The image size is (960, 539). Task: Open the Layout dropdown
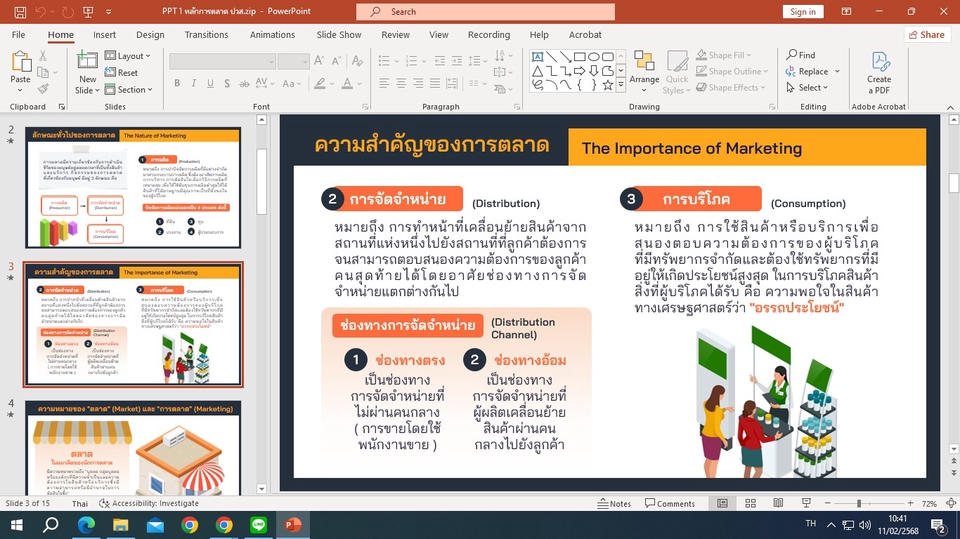click(127, 56)
